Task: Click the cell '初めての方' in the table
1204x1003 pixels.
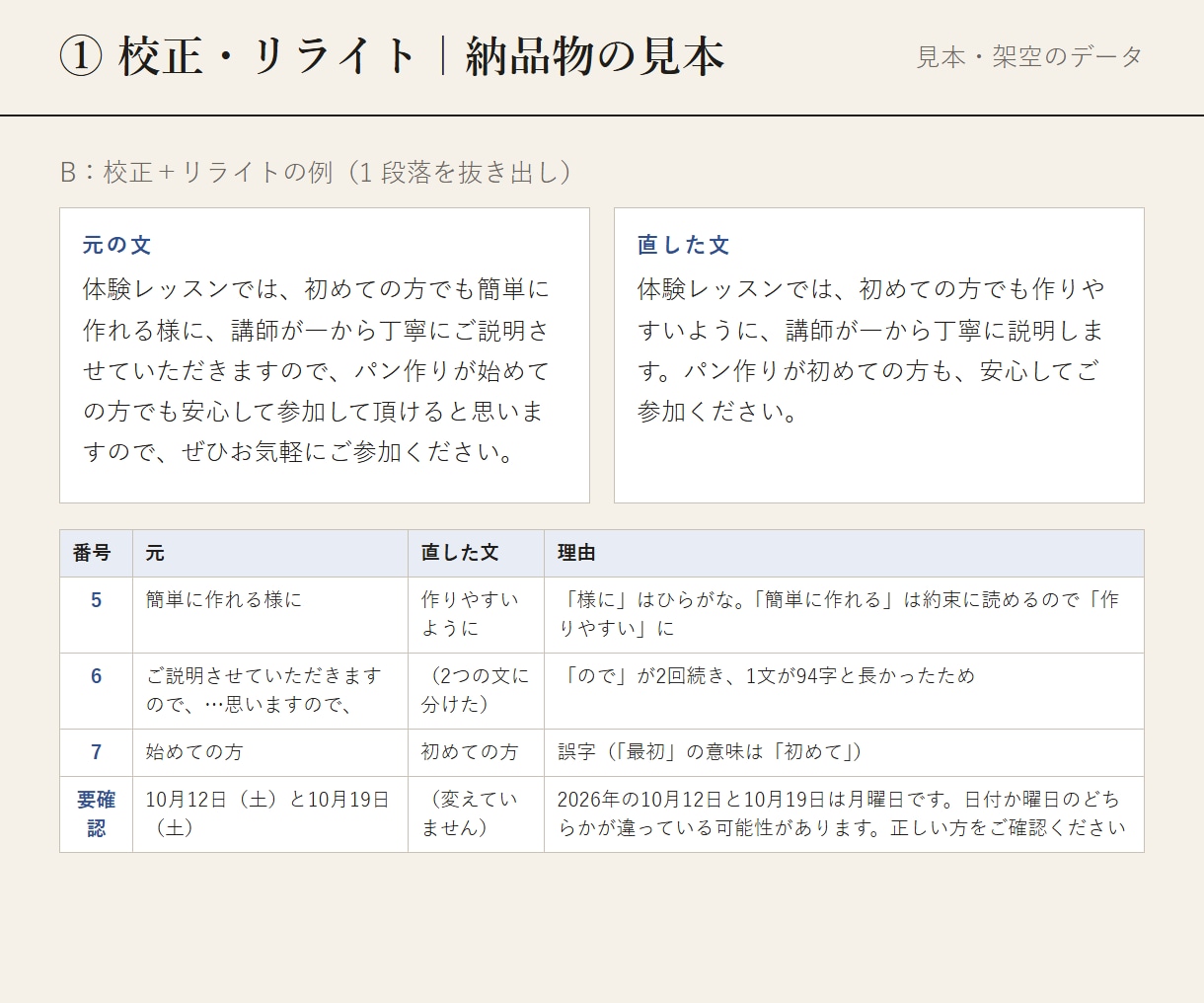Action: [x=470, y=752]
